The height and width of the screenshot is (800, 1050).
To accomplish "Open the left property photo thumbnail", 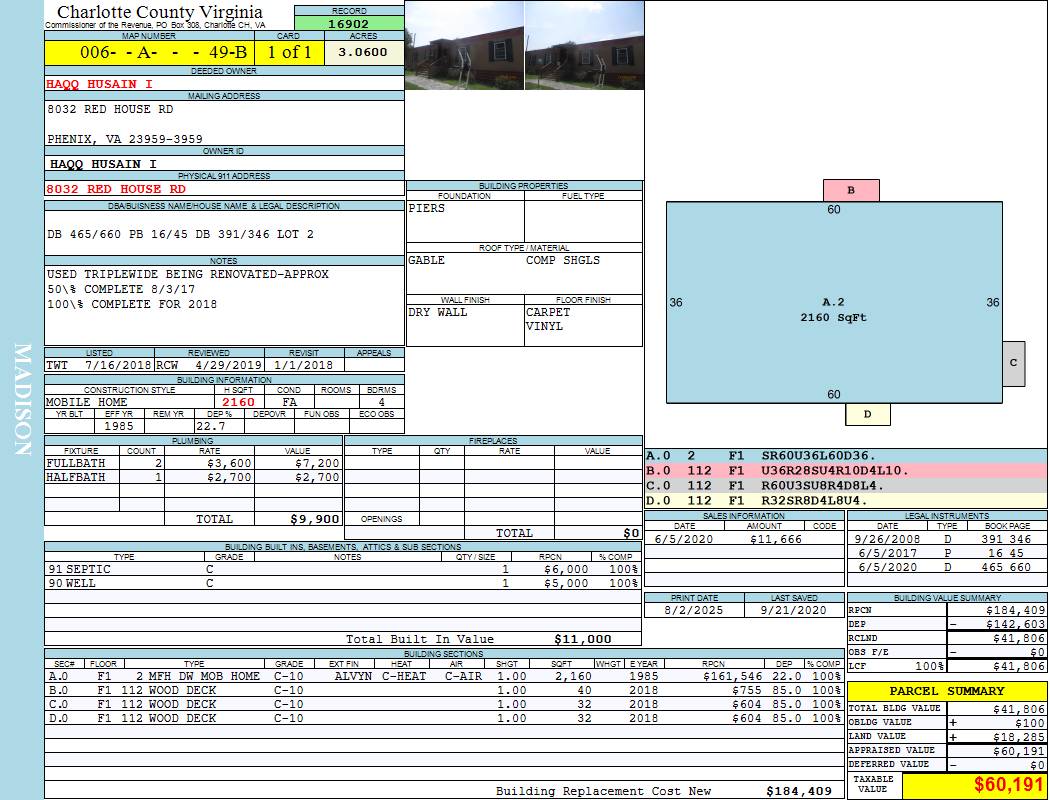I will click(464, 45).
